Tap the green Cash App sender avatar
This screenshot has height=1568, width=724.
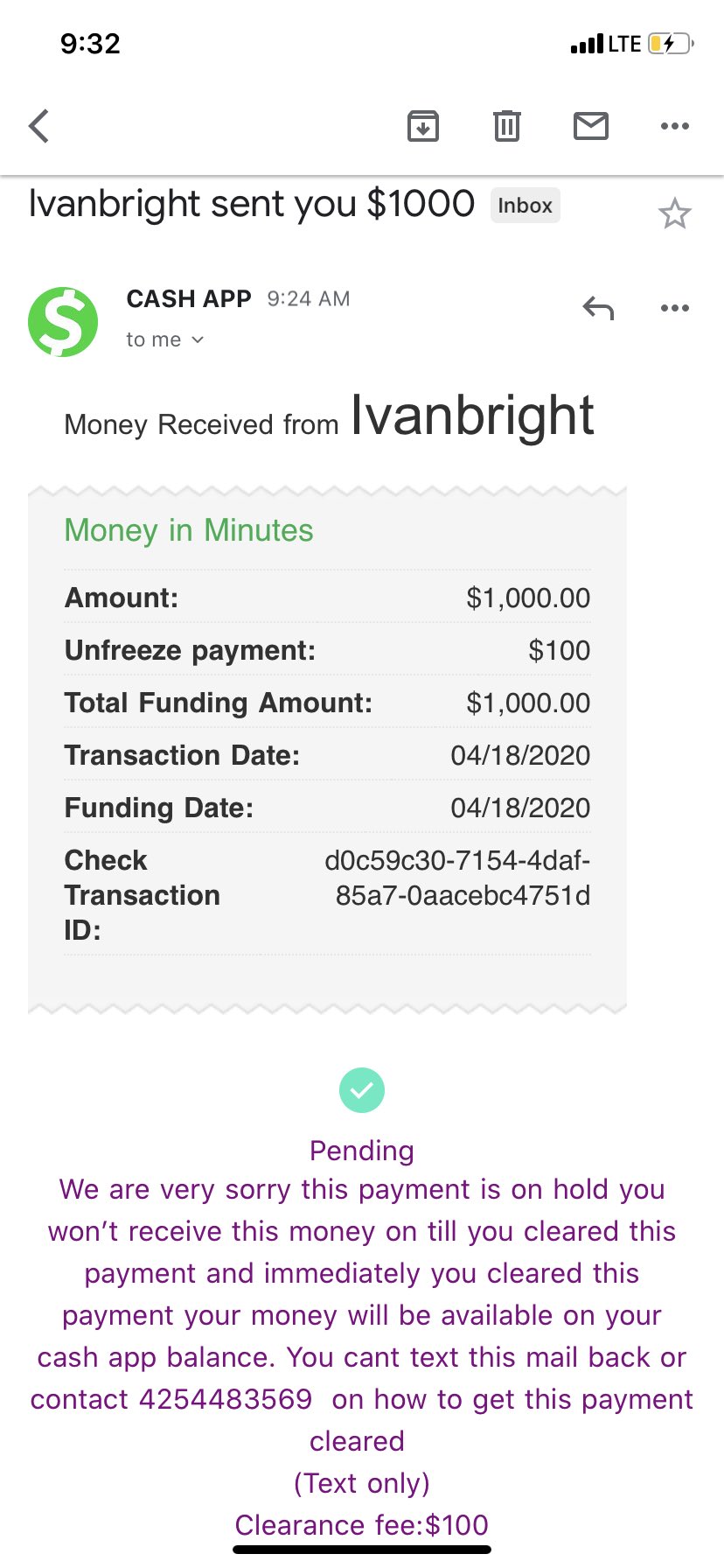63,321
